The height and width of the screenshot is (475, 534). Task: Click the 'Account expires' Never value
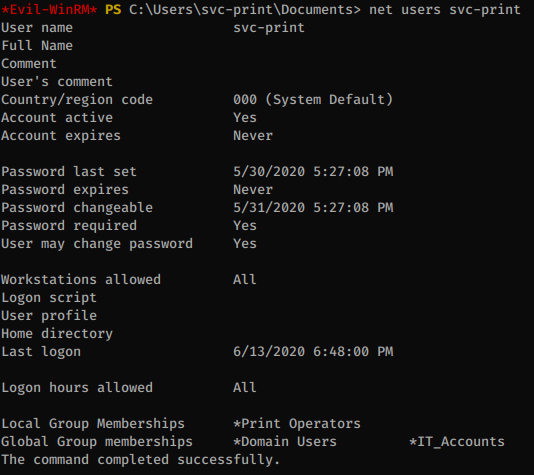253,136
